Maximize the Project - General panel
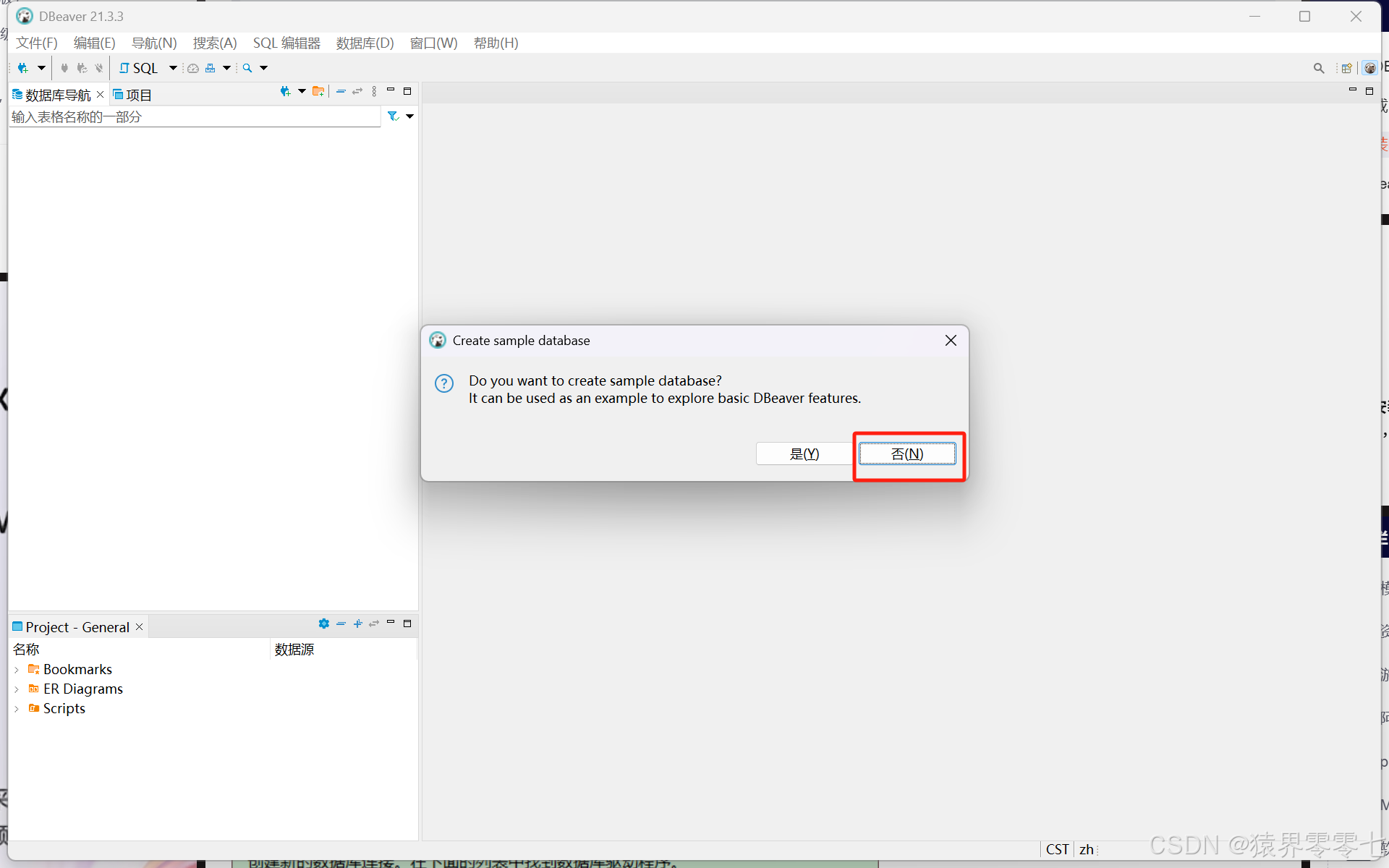Image resolution: width=1389 pixels, height=868 pixels. pyautogui.click(x=407, y=624)
